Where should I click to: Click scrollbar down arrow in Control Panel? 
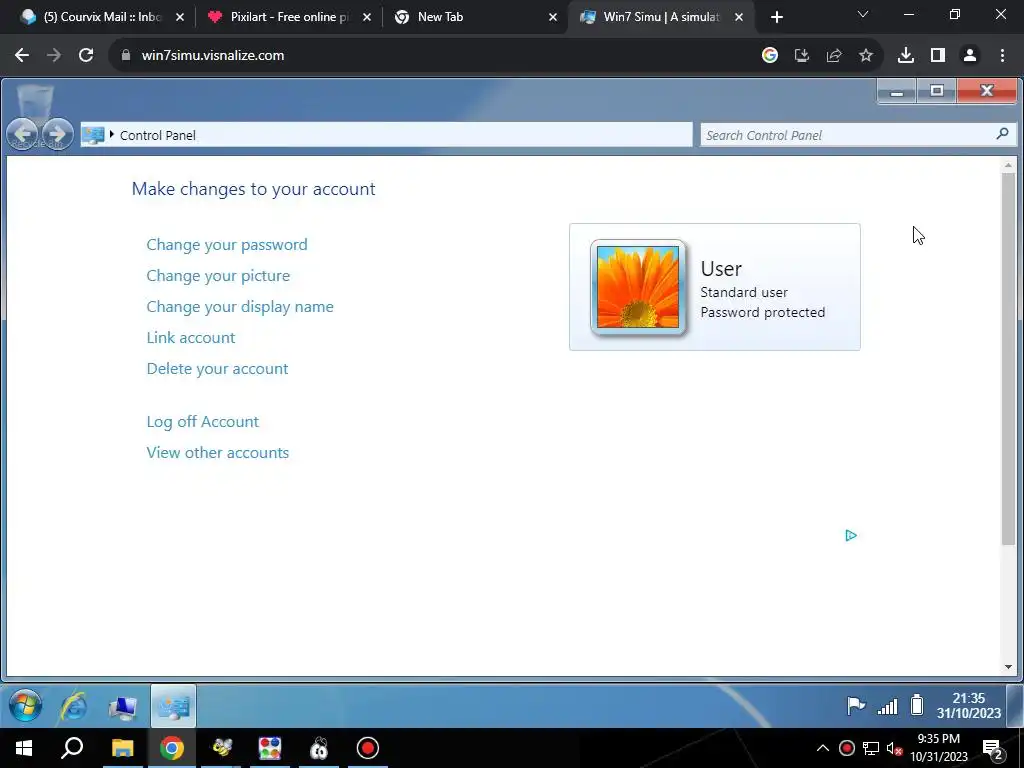coord(1008,667)
